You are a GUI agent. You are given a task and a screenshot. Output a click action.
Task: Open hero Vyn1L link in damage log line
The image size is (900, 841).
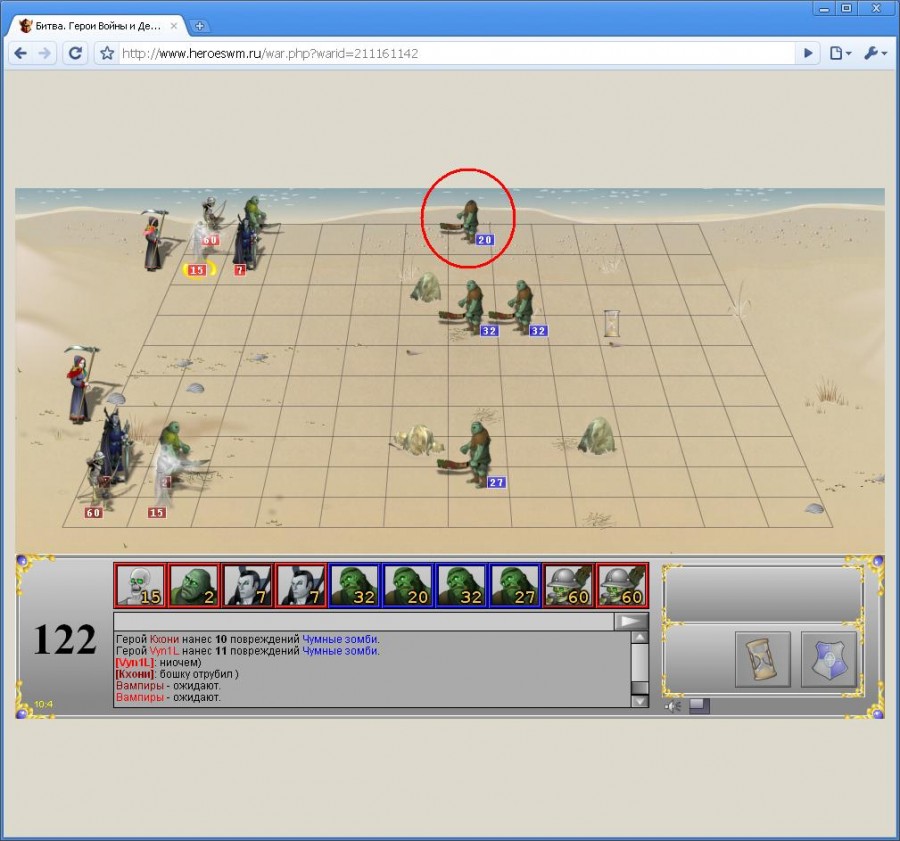[165, 651]
